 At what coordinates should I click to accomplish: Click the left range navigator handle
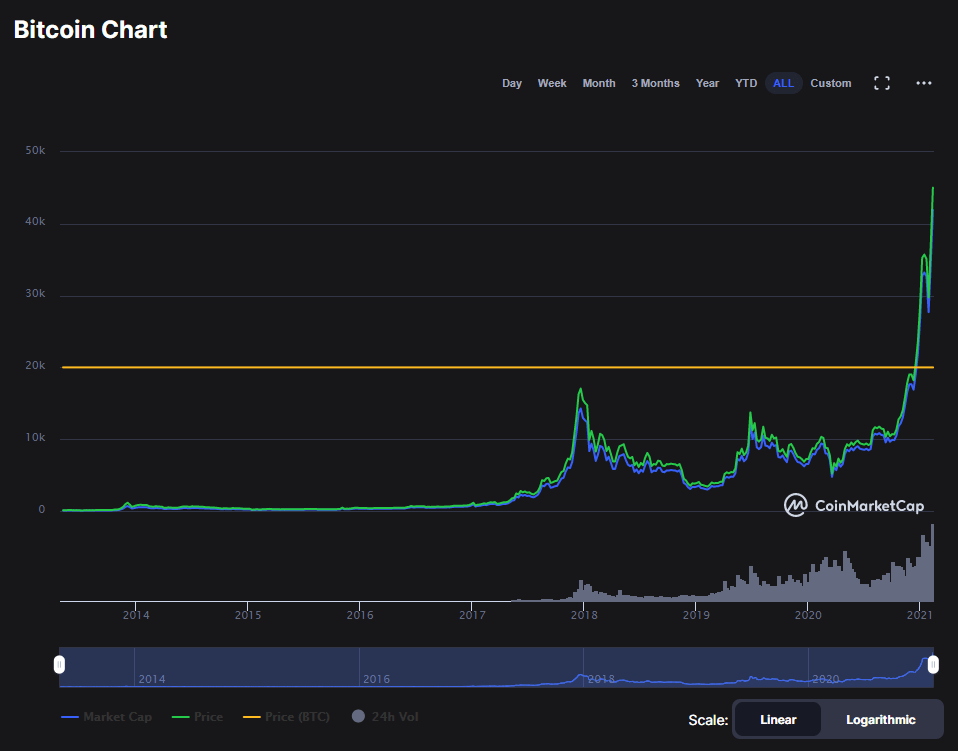coord(60,665)
